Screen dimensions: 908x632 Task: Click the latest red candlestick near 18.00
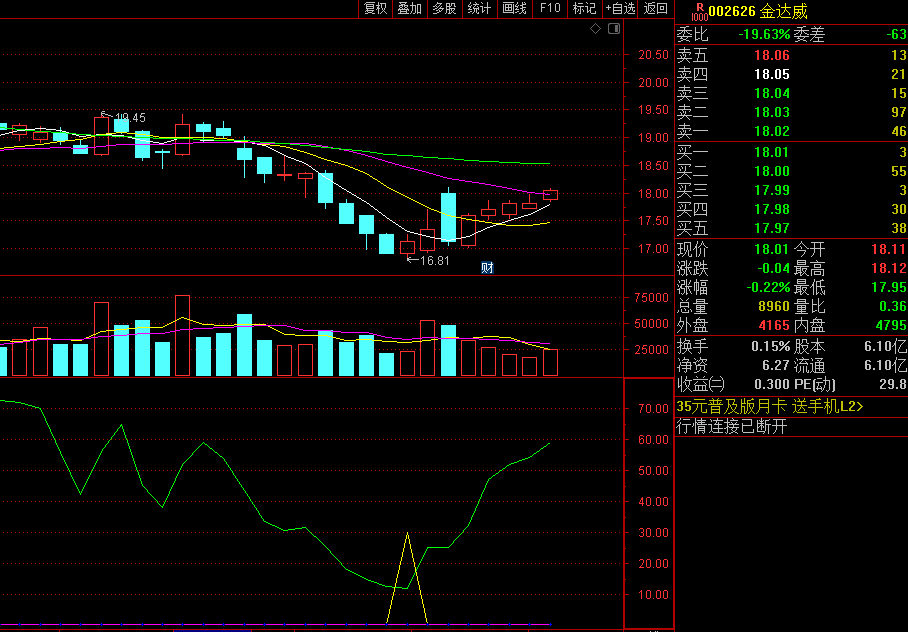click(x=550, y=195)
